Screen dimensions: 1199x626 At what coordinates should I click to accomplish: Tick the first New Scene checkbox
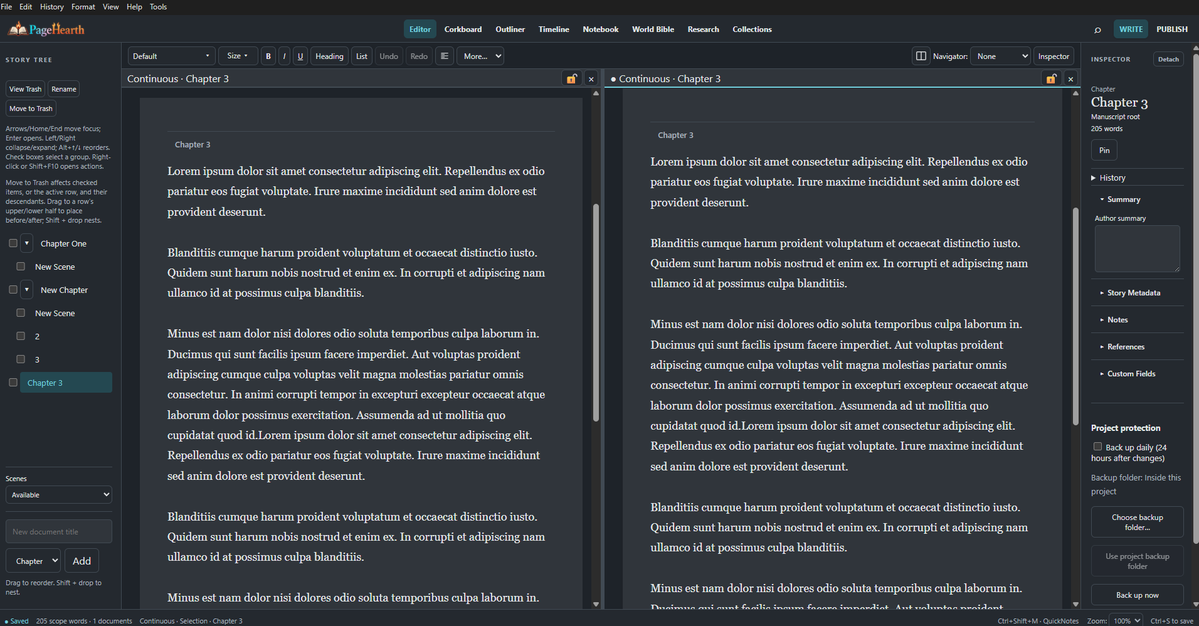[x=21, y=267]
